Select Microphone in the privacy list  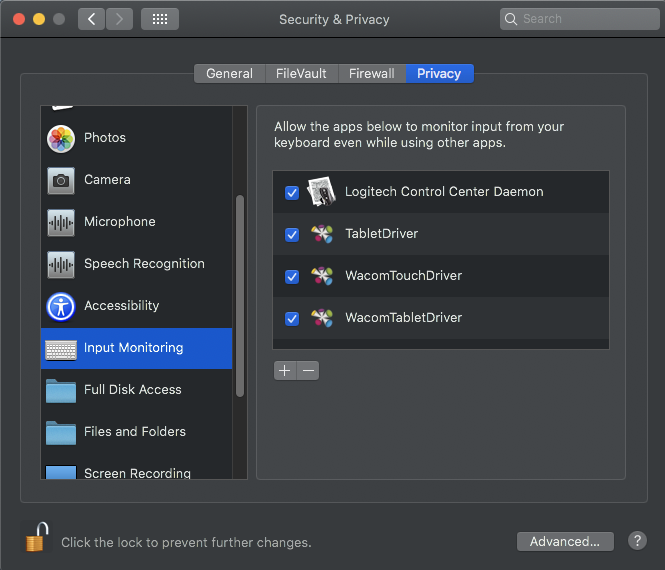point(137,222)
